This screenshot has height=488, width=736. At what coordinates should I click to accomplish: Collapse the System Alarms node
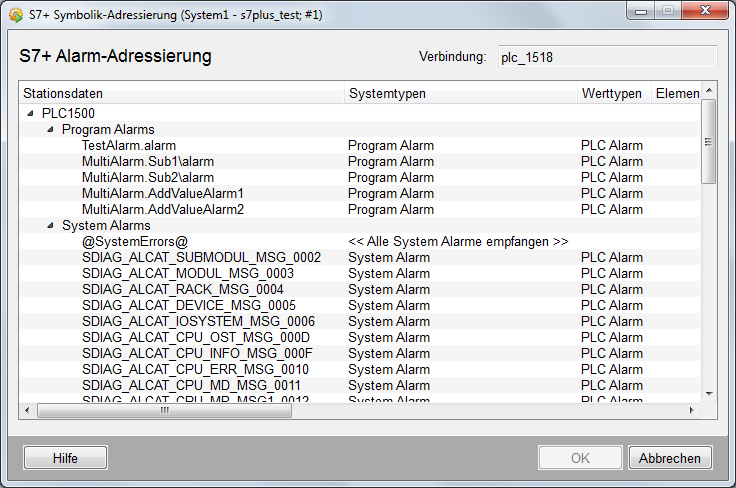[x=51, y=226]
